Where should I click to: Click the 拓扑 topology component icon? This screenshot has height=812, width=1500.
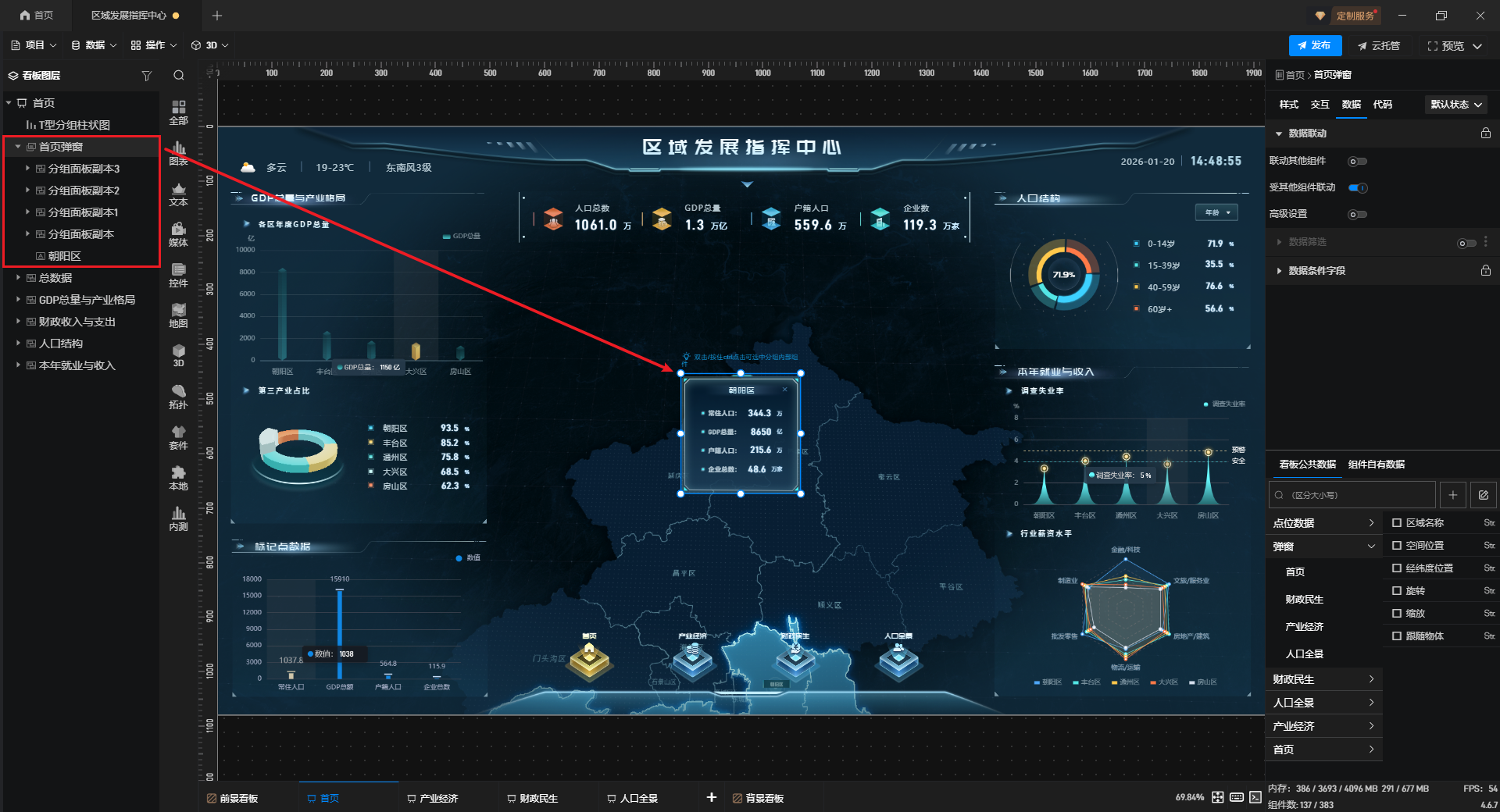tap(178, 396)
